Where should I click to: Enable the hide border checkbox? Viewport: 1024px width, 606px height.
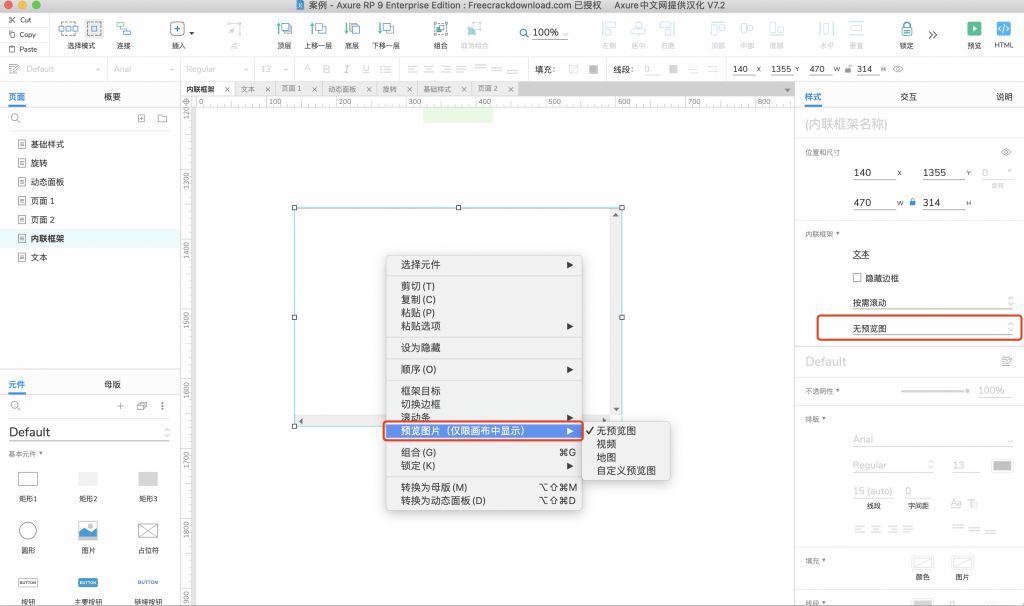click(856, 278)
